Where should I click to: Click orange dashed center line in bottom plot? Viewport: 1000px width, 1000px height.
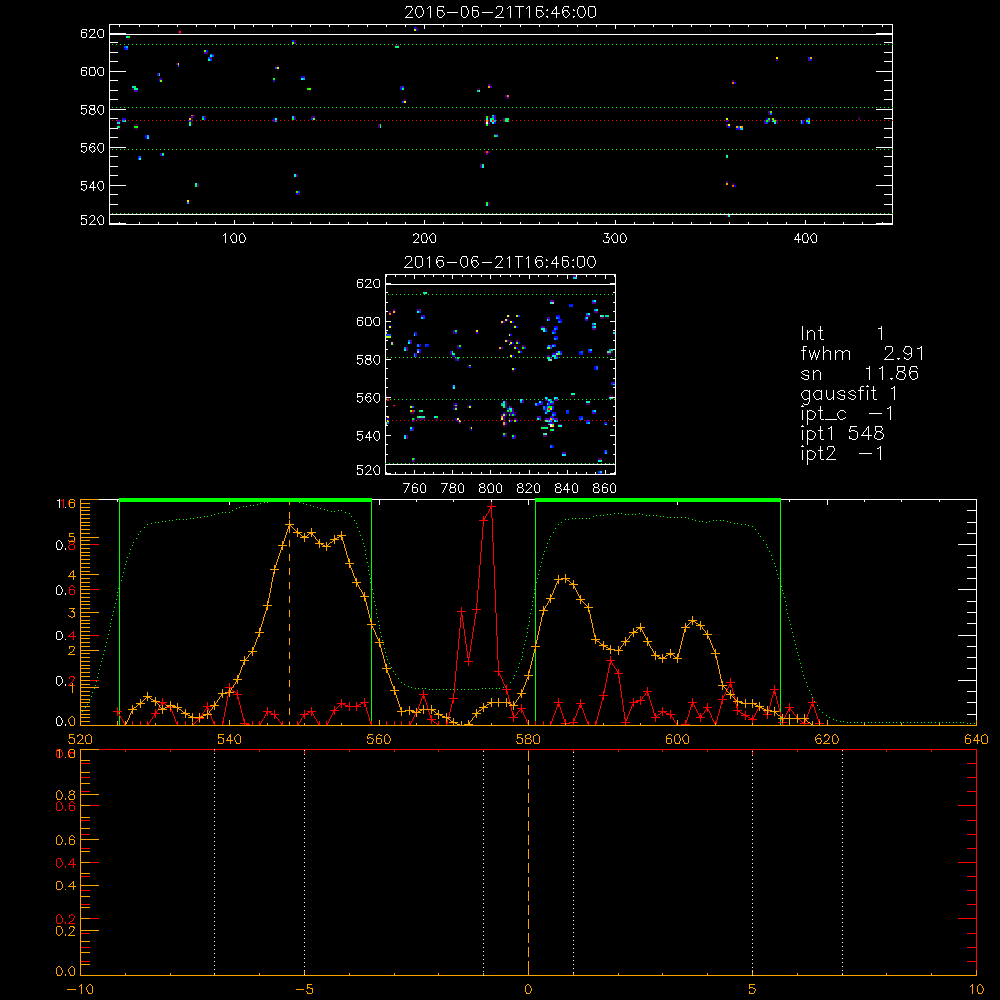[x=528, y=862]
